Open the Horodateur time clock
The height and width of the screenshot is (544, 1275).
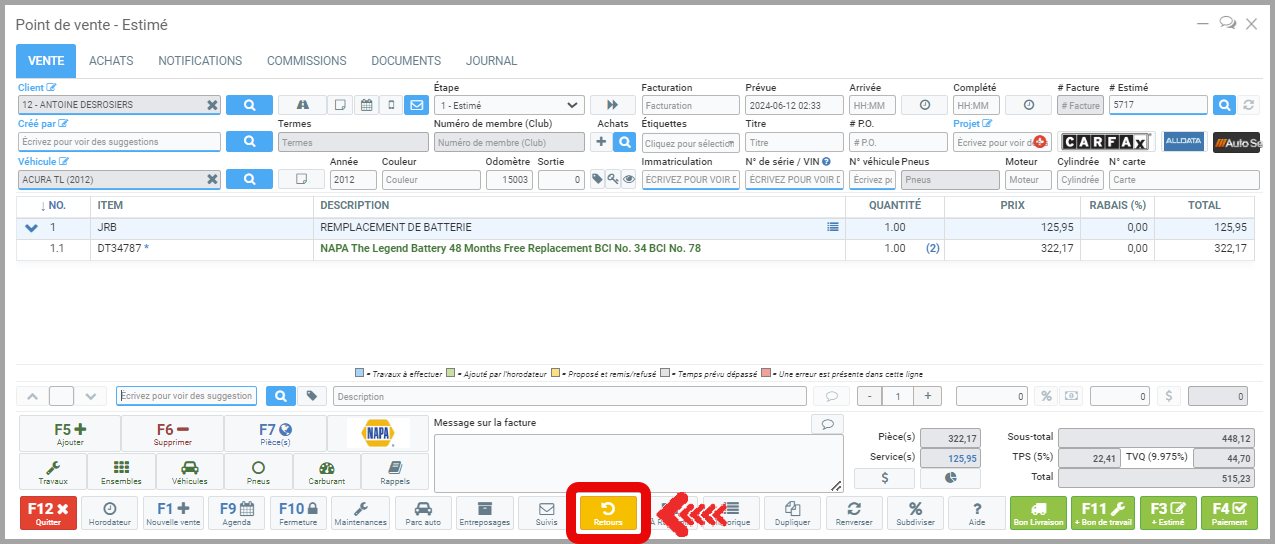tap(109, 513)
